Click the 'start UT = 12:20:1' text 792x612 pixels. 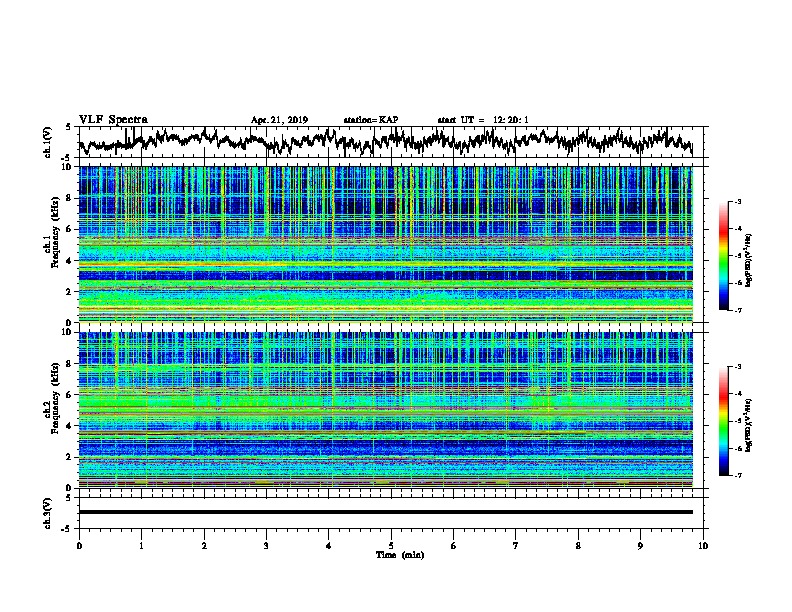click(483, 120)
